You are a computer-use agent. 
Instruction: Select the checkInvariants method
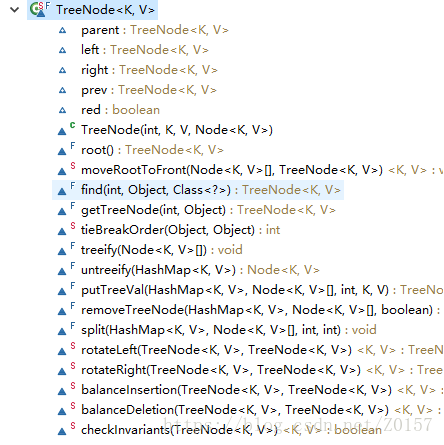click(231, 430)
